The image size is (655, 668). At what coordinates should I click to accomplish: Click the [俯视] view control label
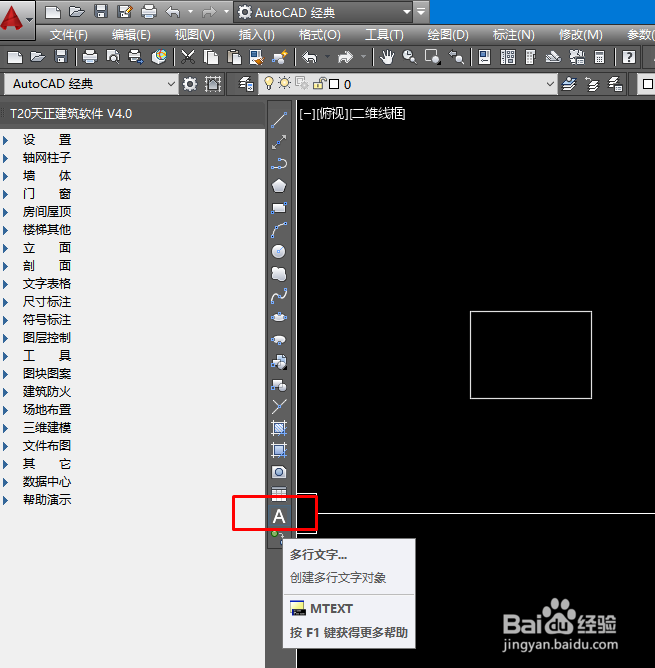pyautogui.click(x=332, y=113)
